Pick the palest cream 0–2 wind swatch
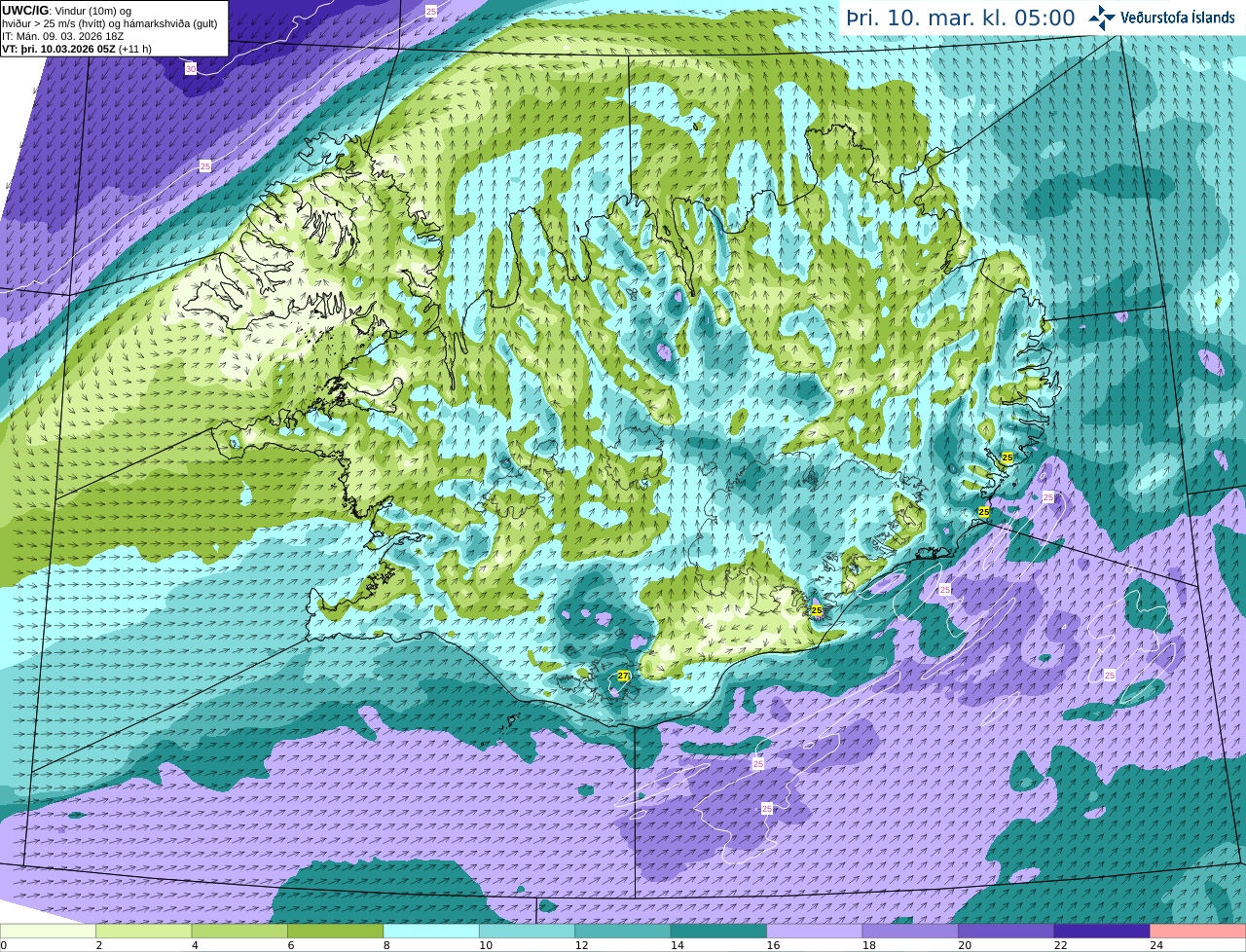Viewport: 1246px width, 952px height. 48,932
